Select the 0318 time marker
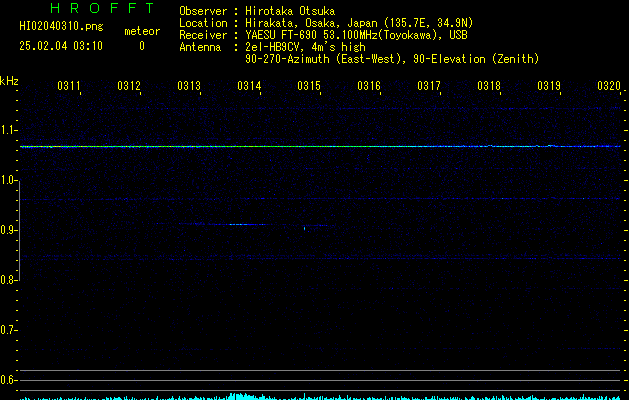 click(489, 86)
